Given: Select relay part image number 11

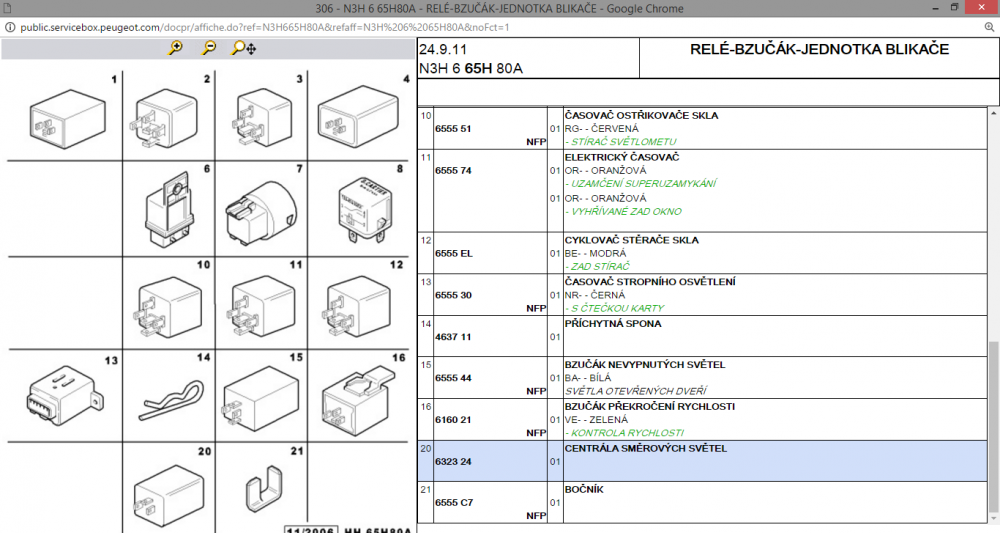Looking at the screenshot, I should click(262, 306).
